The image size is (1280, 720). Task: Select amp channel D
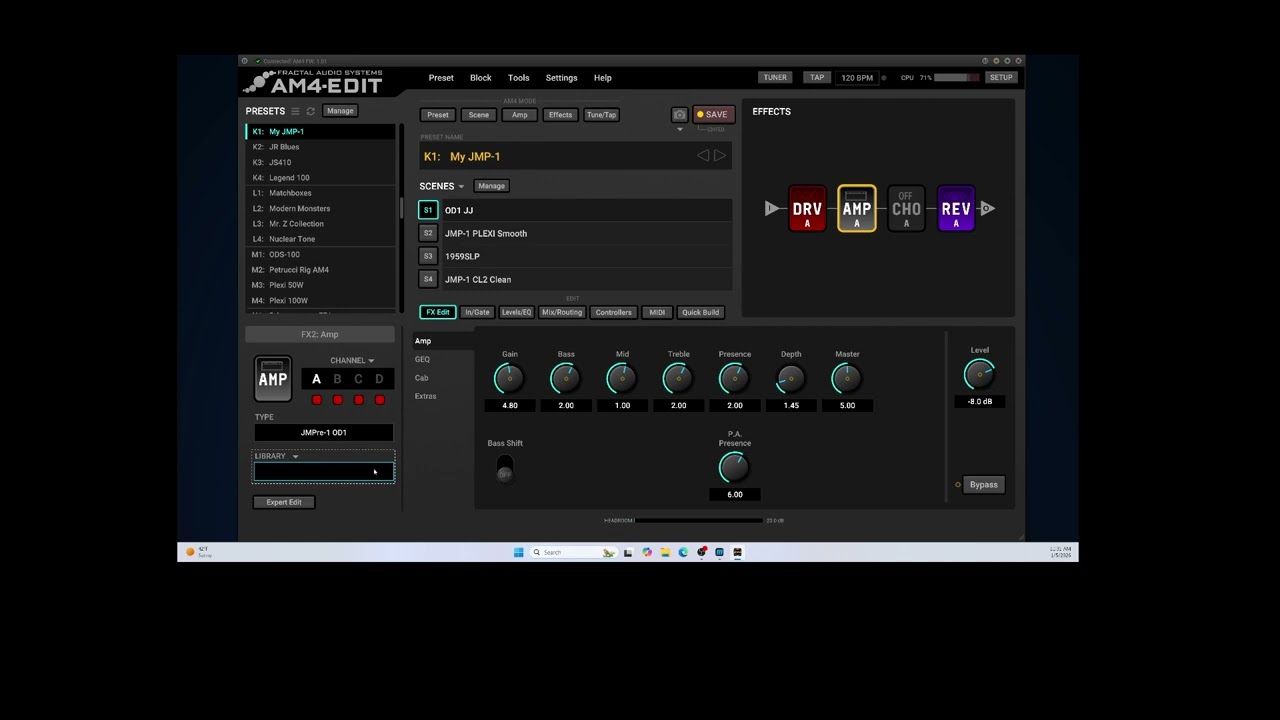[380, 379]
